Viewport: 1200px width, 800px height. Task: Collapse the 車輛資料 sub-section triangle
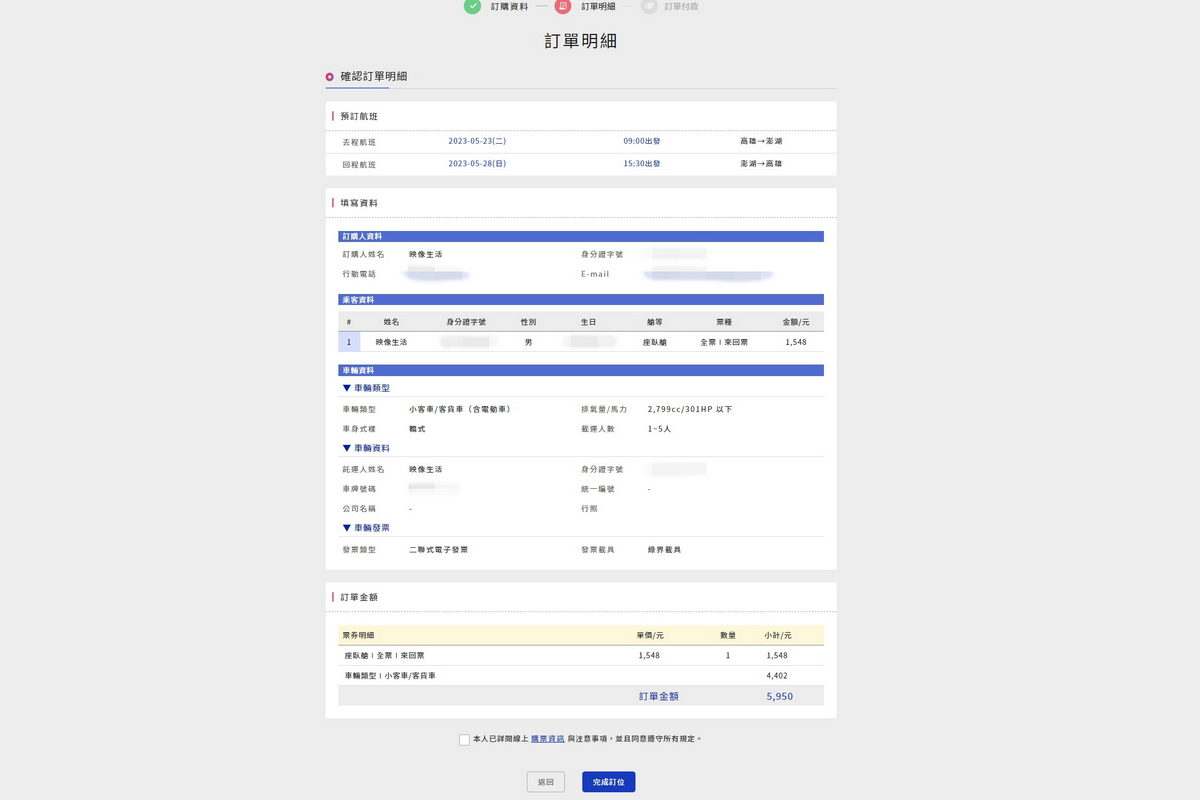[x=347, y=448]
